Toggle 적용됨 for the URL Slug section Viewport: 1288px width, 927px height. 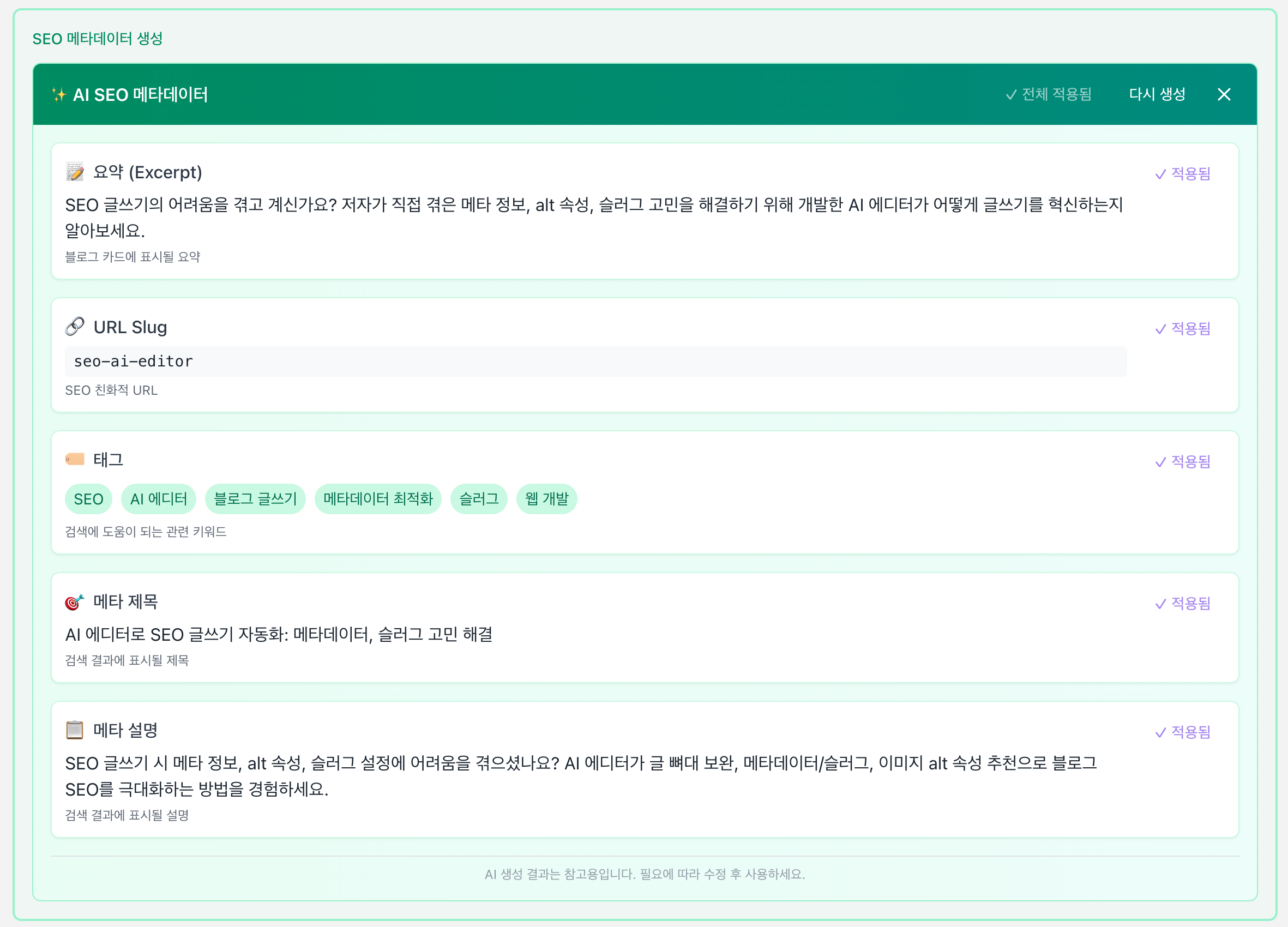pos(1183,328)
